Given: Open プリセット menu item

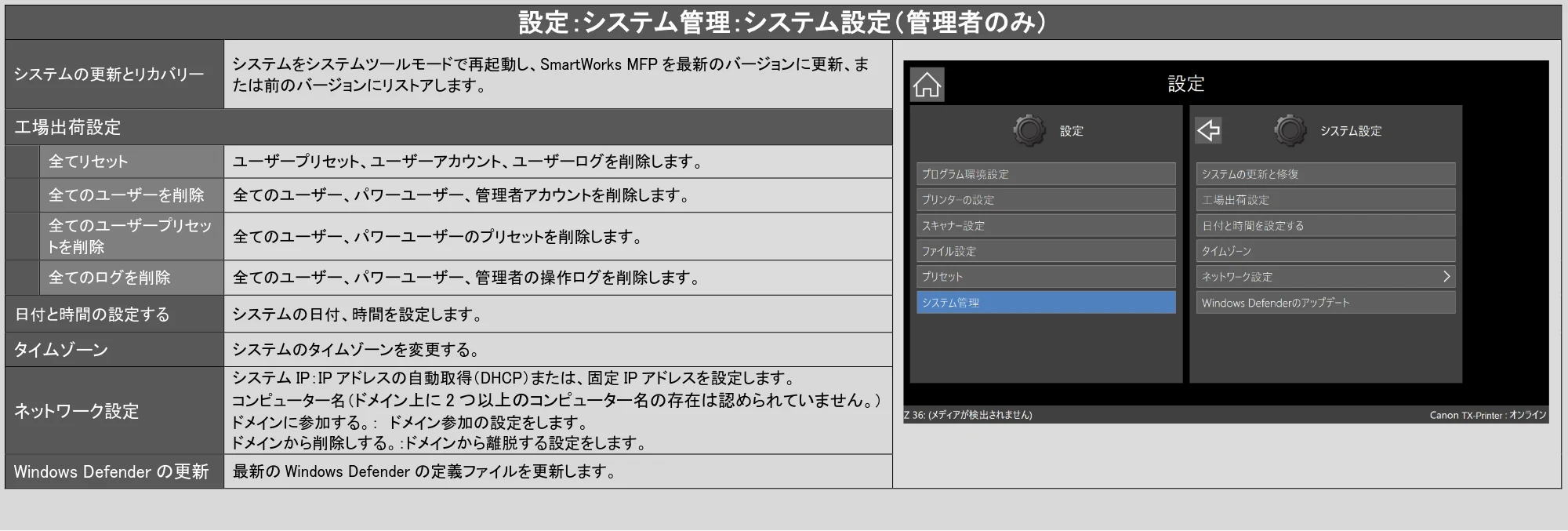Looking at the screenshot, I should pos(1046,277).
